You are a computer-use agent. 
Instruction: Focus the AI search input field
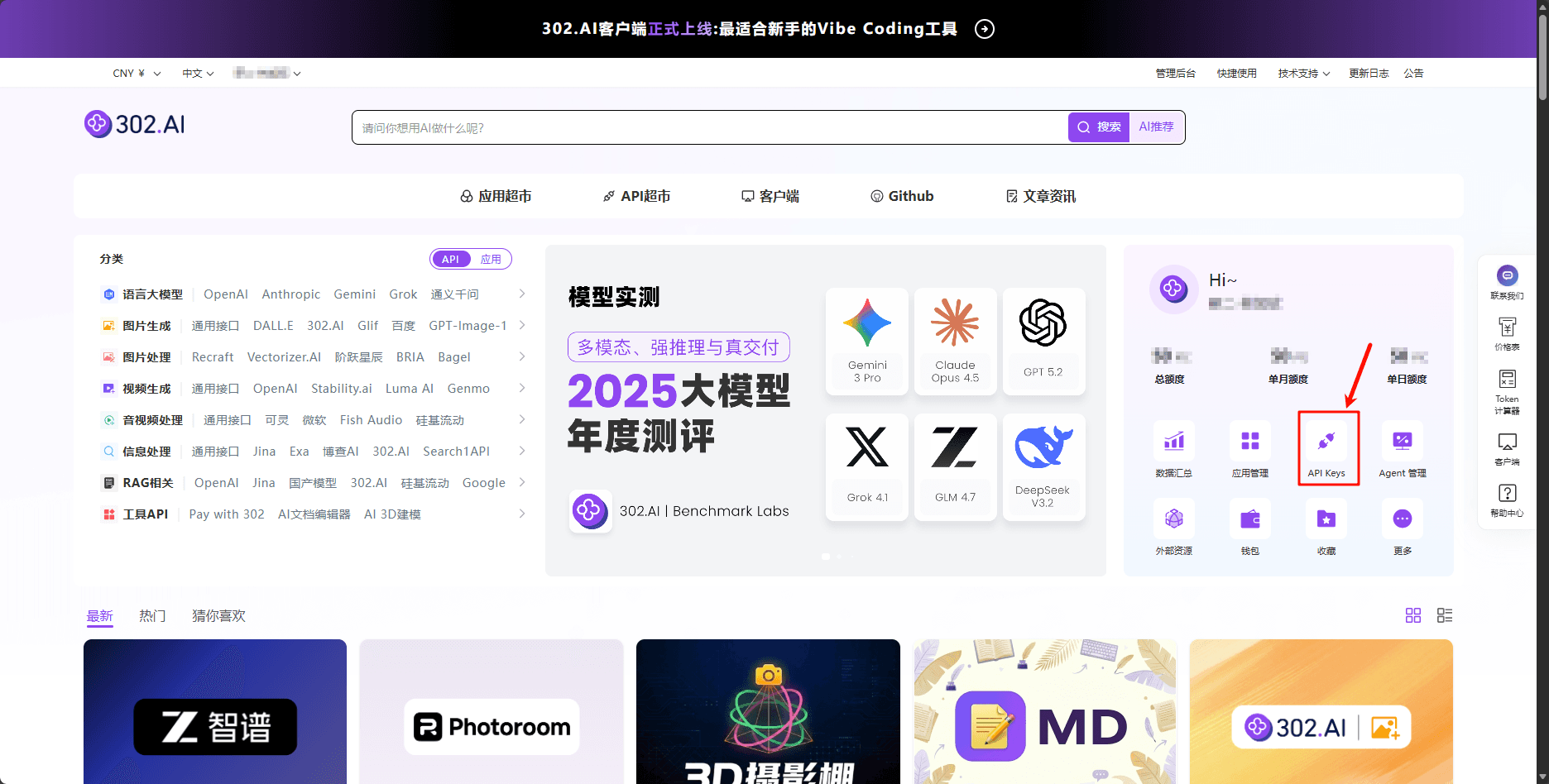[x=710, y=127]
